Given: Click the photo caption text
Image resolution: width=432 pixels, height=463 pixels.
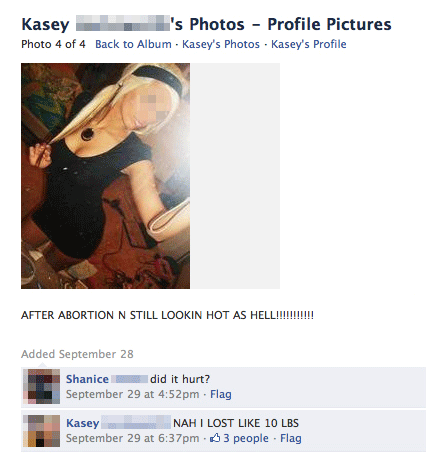Looking at the screenshot, I should 167,315.
